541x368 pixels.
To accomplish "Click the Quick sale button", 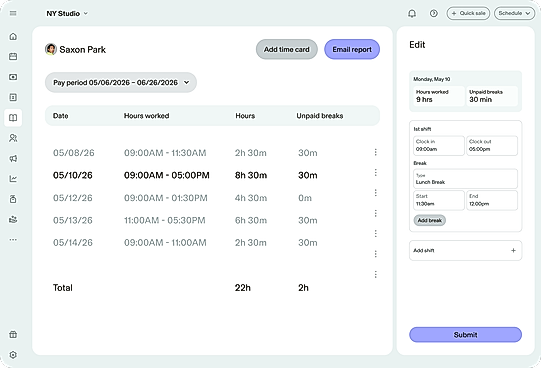I will tap(468, 13).
